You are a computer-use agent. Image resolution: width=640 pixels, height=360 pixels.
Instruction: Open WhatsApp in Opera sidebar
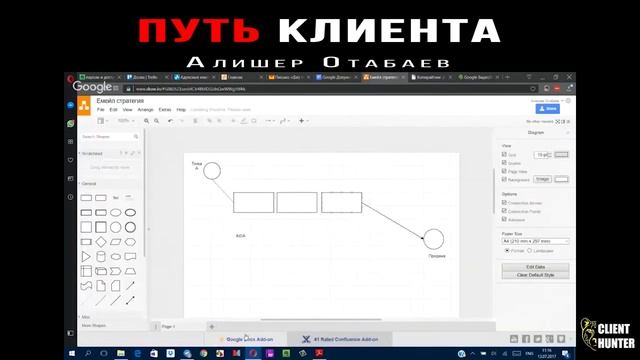point(71,123)
